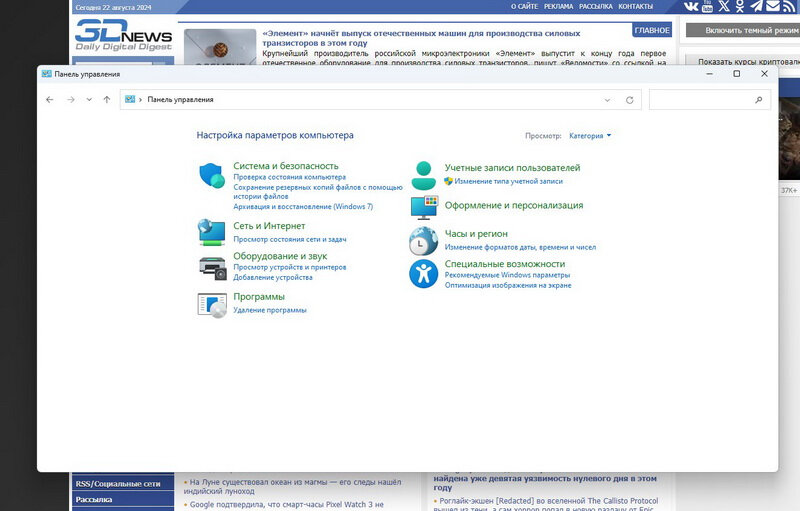Click Удаление программы link
This screenshot has width=800, height=511.
(x=270, y=310)
